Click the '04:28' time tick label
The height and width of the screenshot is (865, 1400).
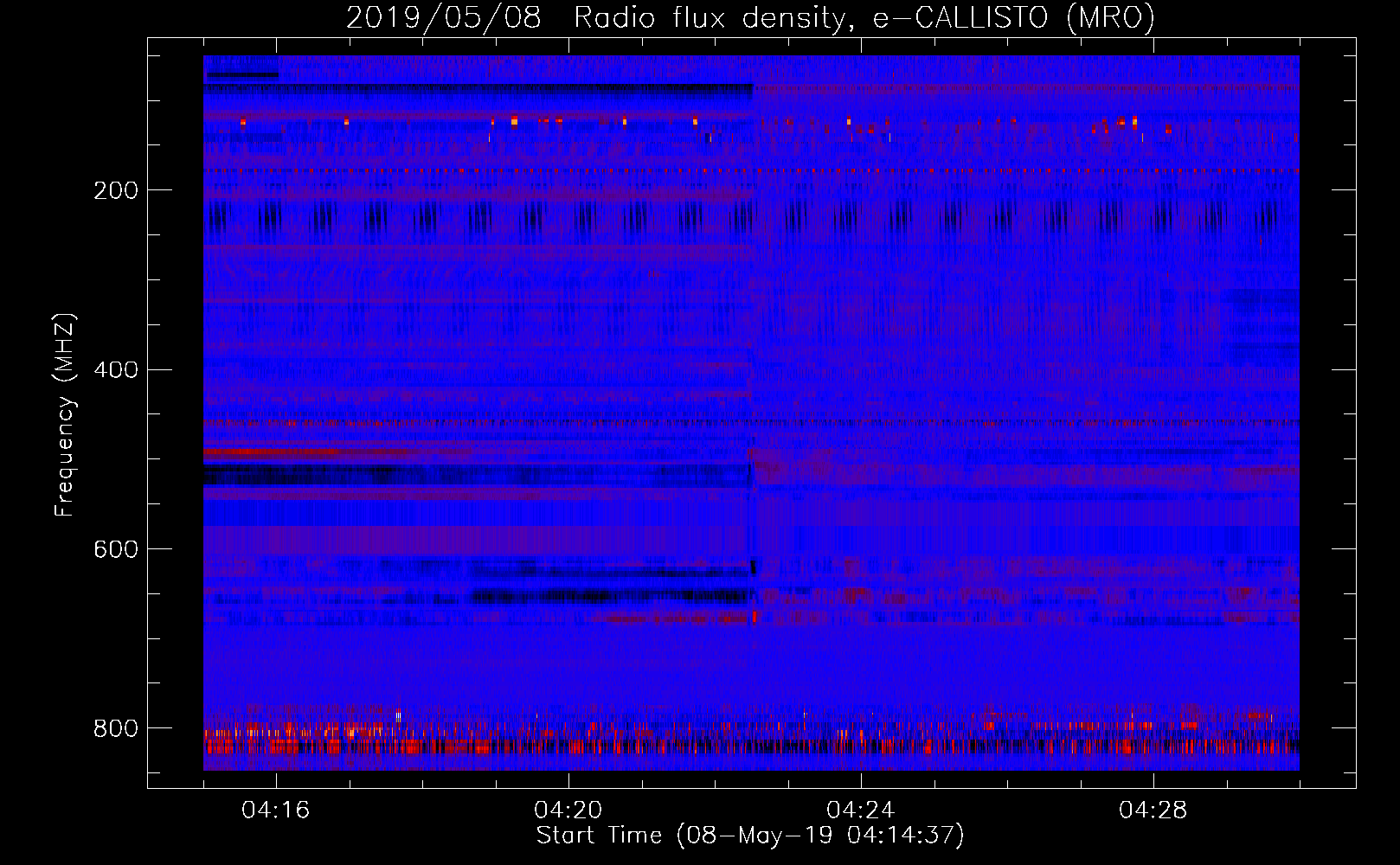(1153, 811)
